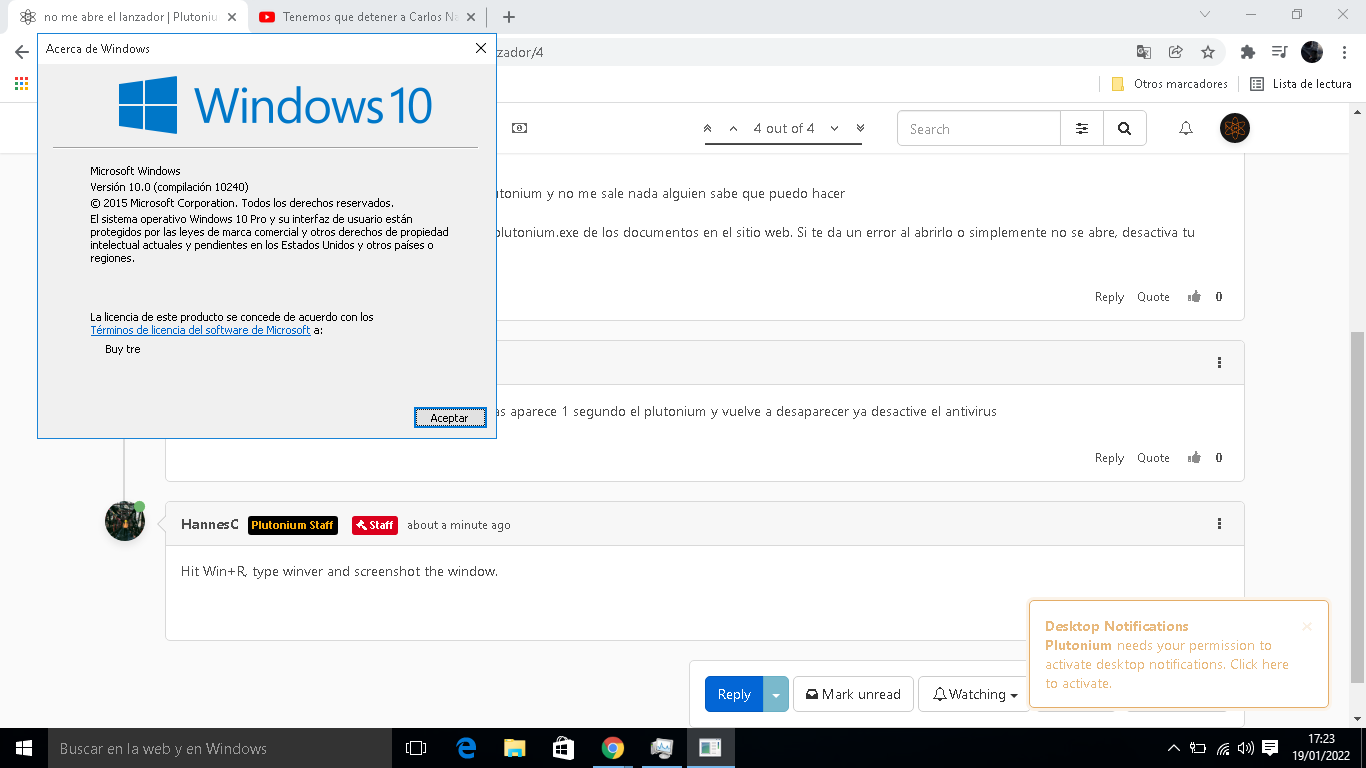Viewport: 1366px width, 768px height.
Task: Click the '4 out of 4' post indicator
Action: pyautogui.click(x=784, y=128)
